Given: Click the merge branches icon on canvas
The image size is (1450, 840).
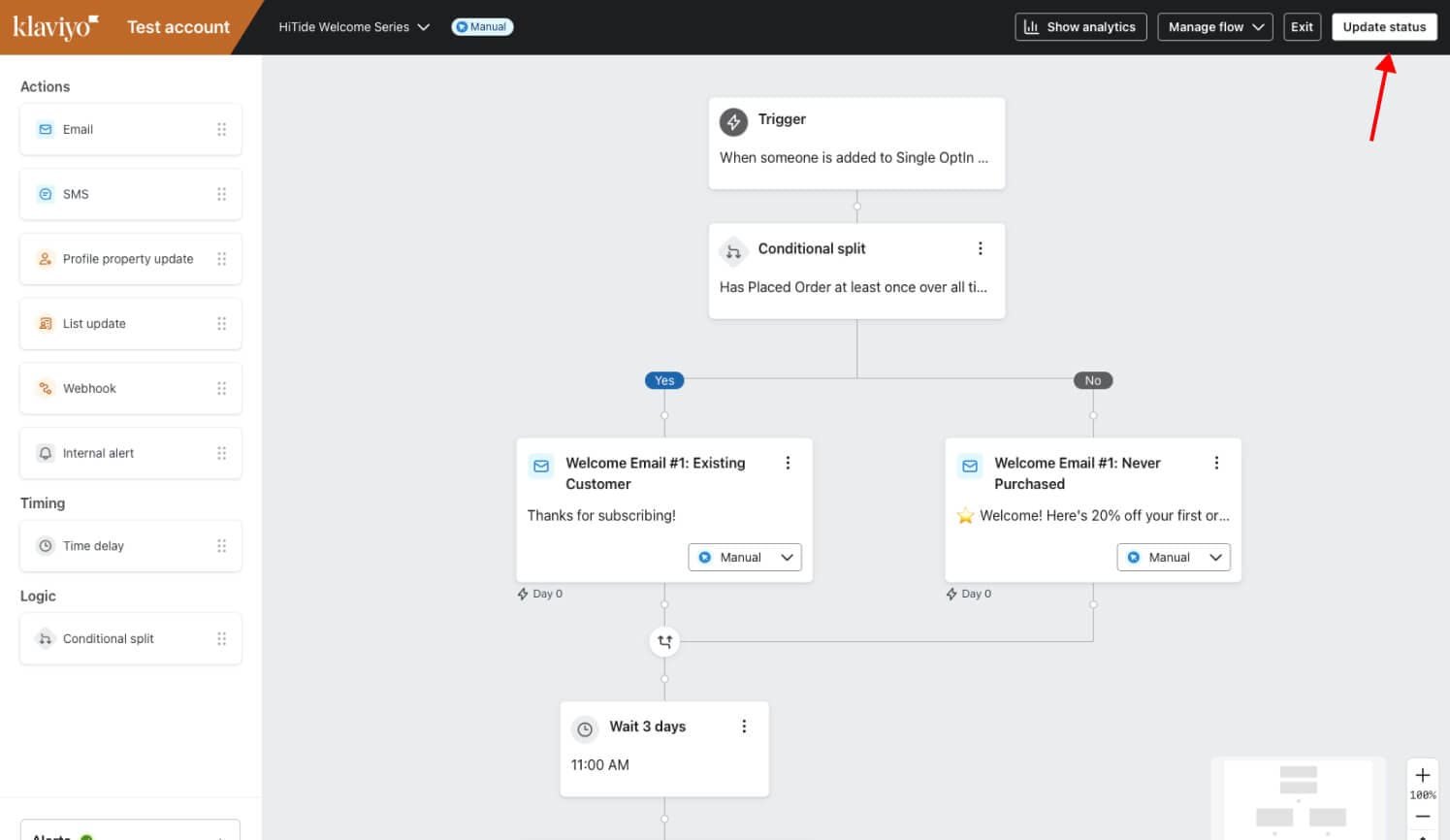Looking at the screenshot, I should pos(664,641).
